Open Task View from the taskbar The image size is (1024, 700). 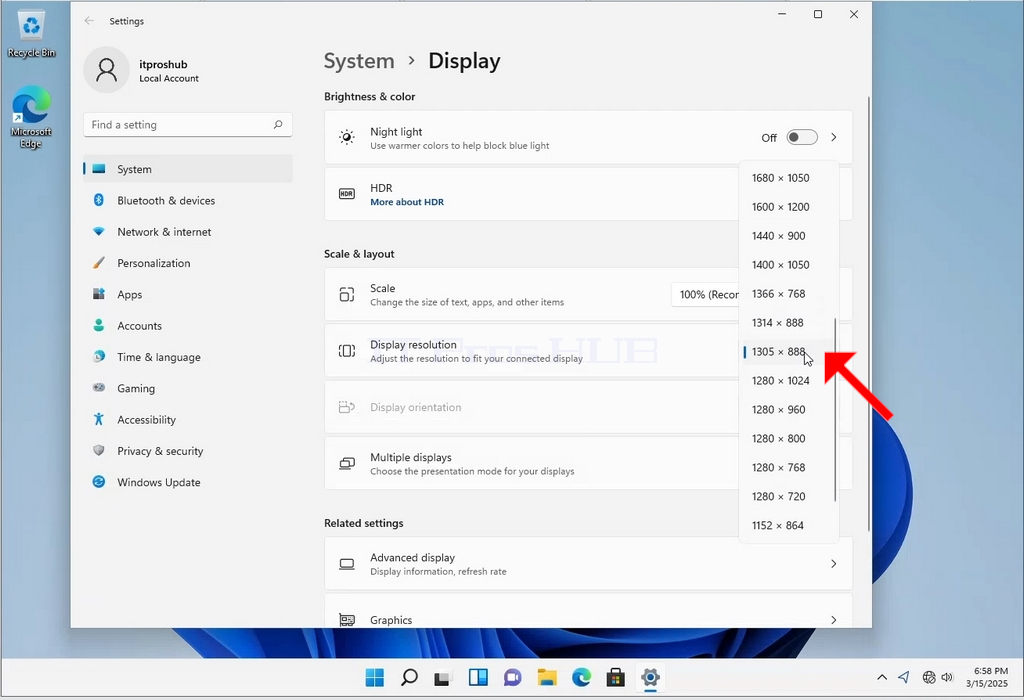pos(443,678)
